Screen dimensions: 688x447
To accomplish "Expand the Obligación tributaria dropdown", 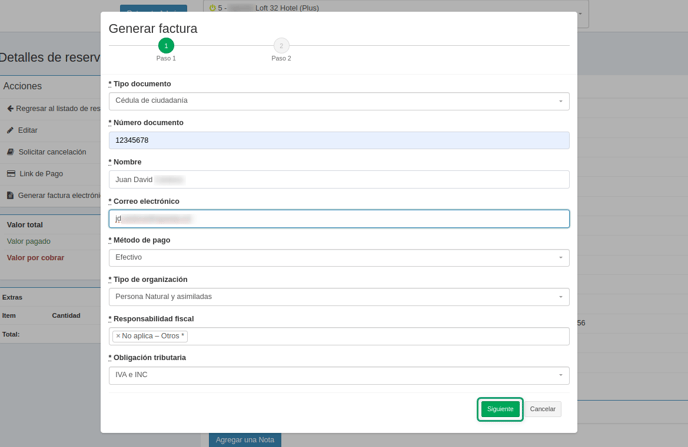I will coord(338,375).
